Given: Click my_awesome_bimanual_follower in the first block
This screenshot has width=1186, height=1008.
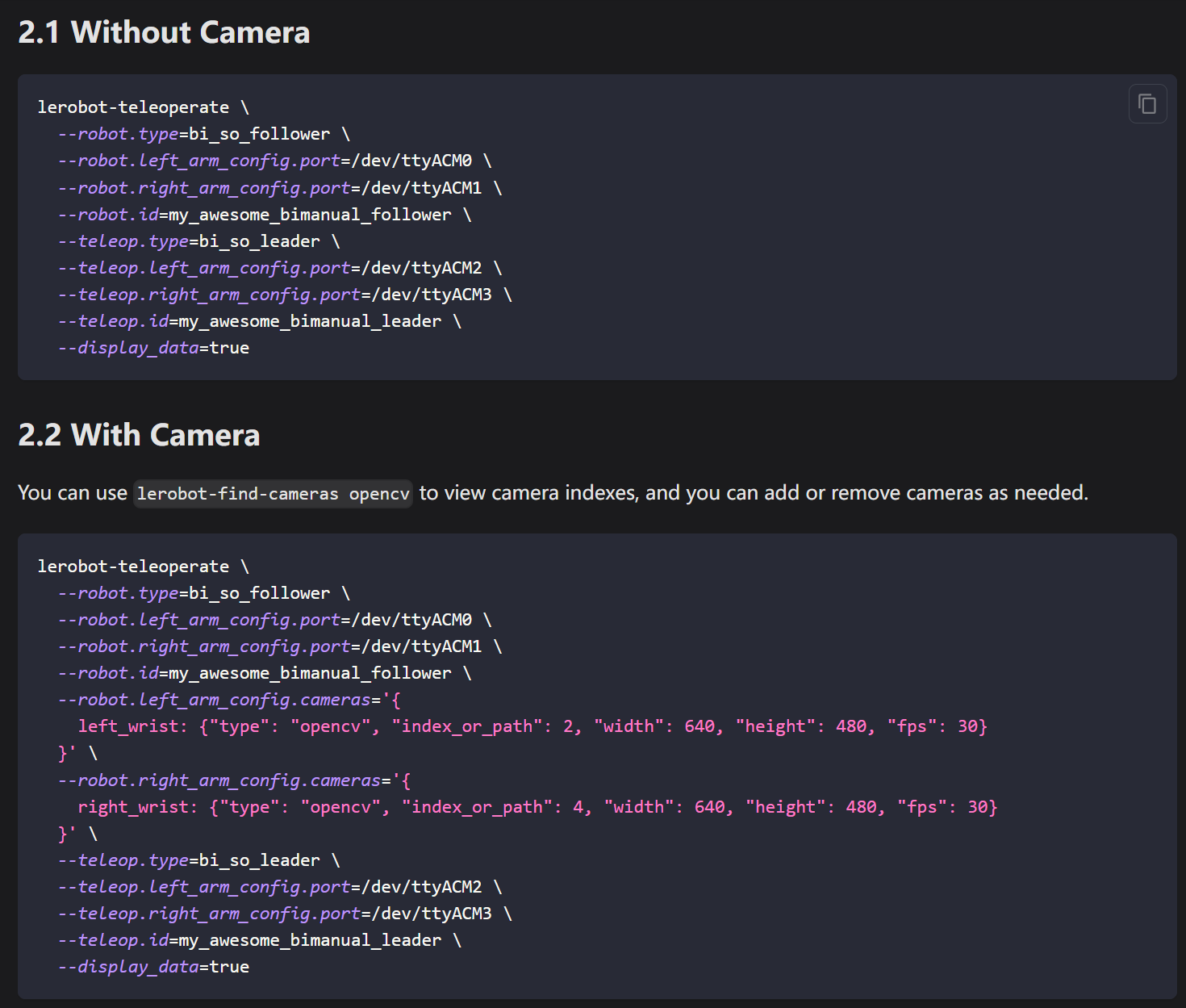Looking at the screenshot, I should pyautogui.click(x=310, y=215).
